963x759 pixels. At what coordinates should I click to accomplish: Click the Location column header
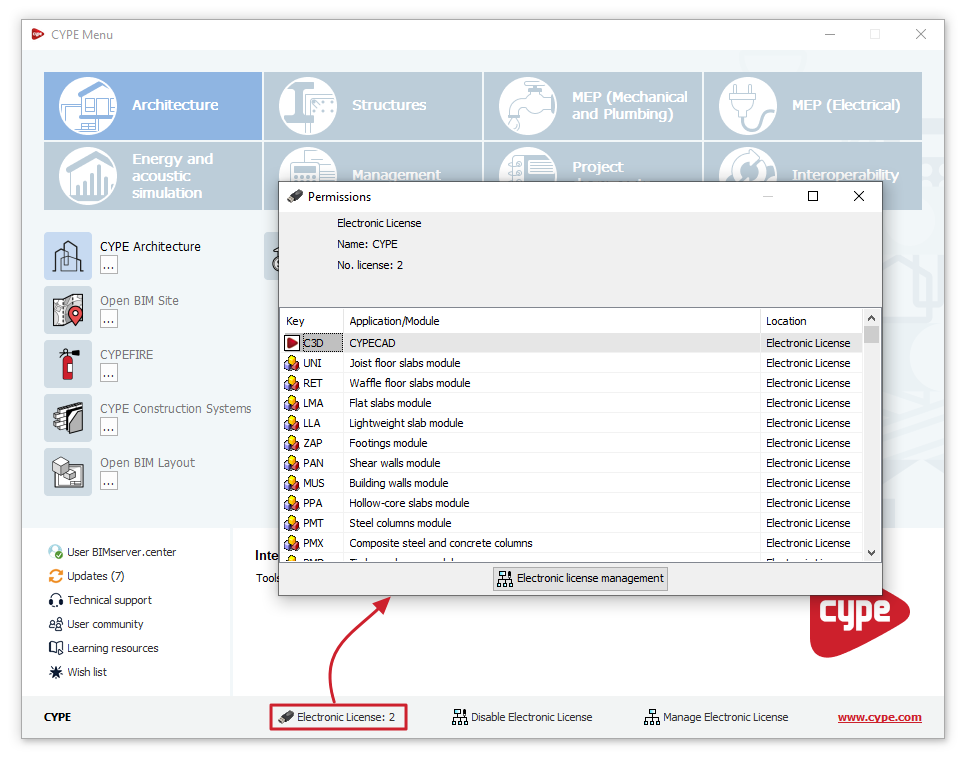pos(811,321)
